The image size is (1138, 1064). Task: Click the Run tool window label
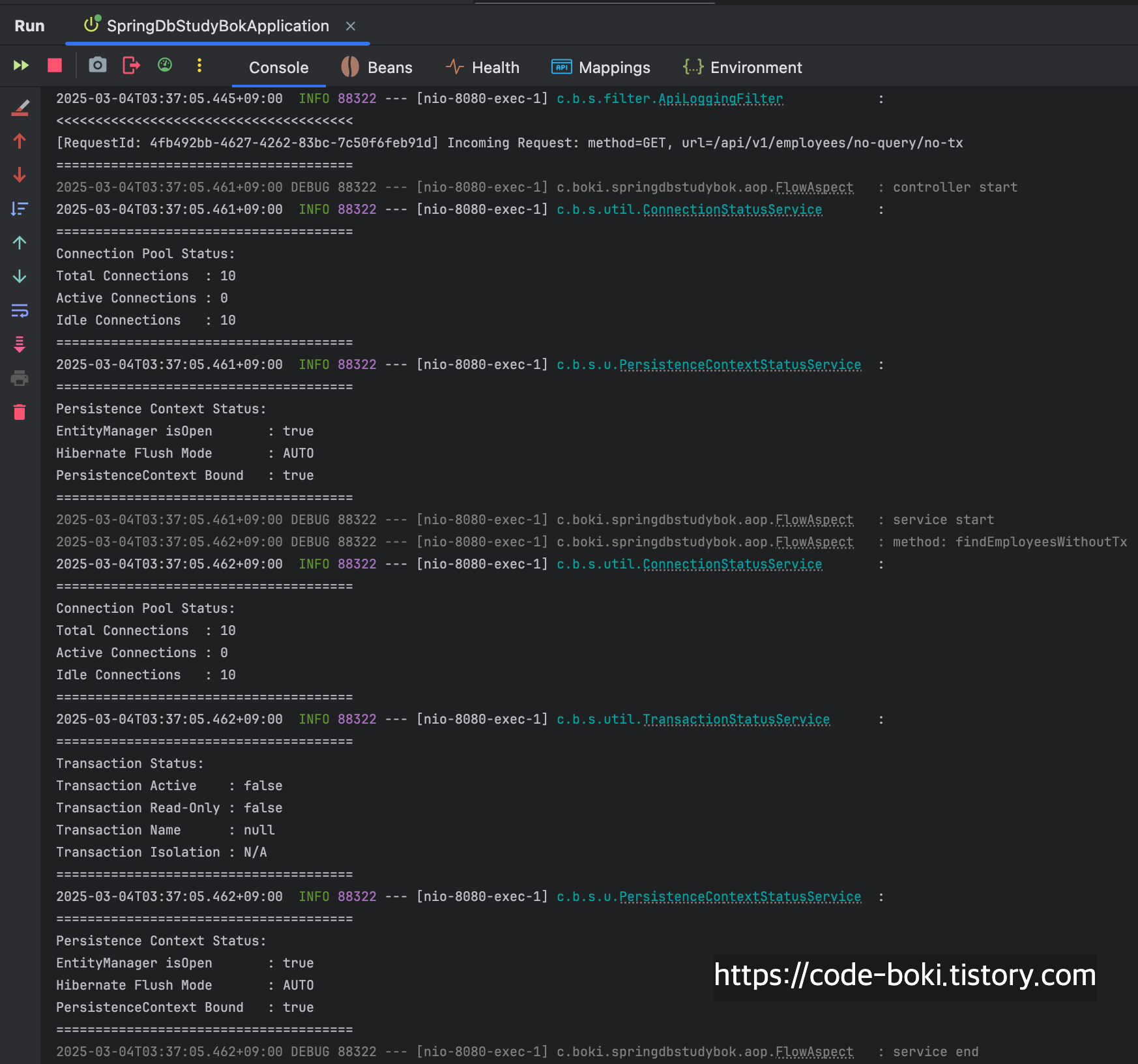point(30,26)
